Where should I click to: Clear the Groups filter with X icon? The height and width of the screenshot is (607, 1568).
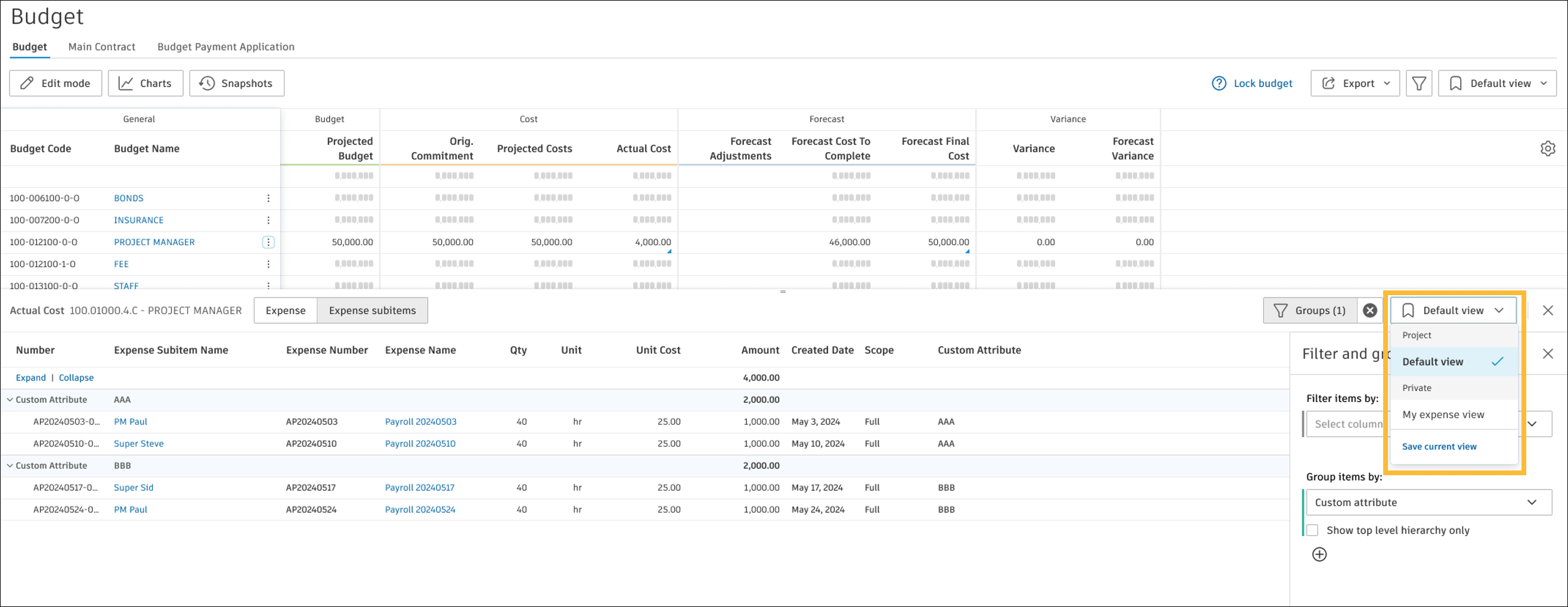pyautogui.click(x=1370, y=311)
